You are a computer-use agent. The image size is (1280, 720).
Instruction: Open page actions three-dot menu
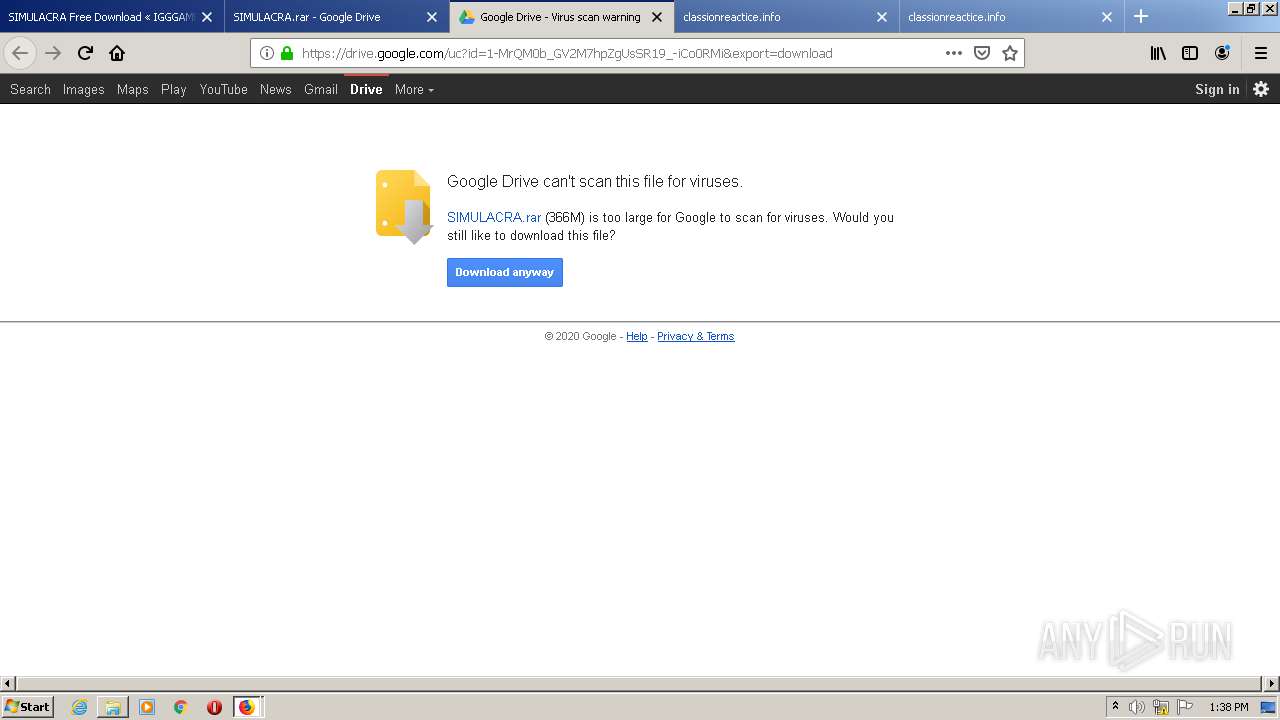point(954,53)
